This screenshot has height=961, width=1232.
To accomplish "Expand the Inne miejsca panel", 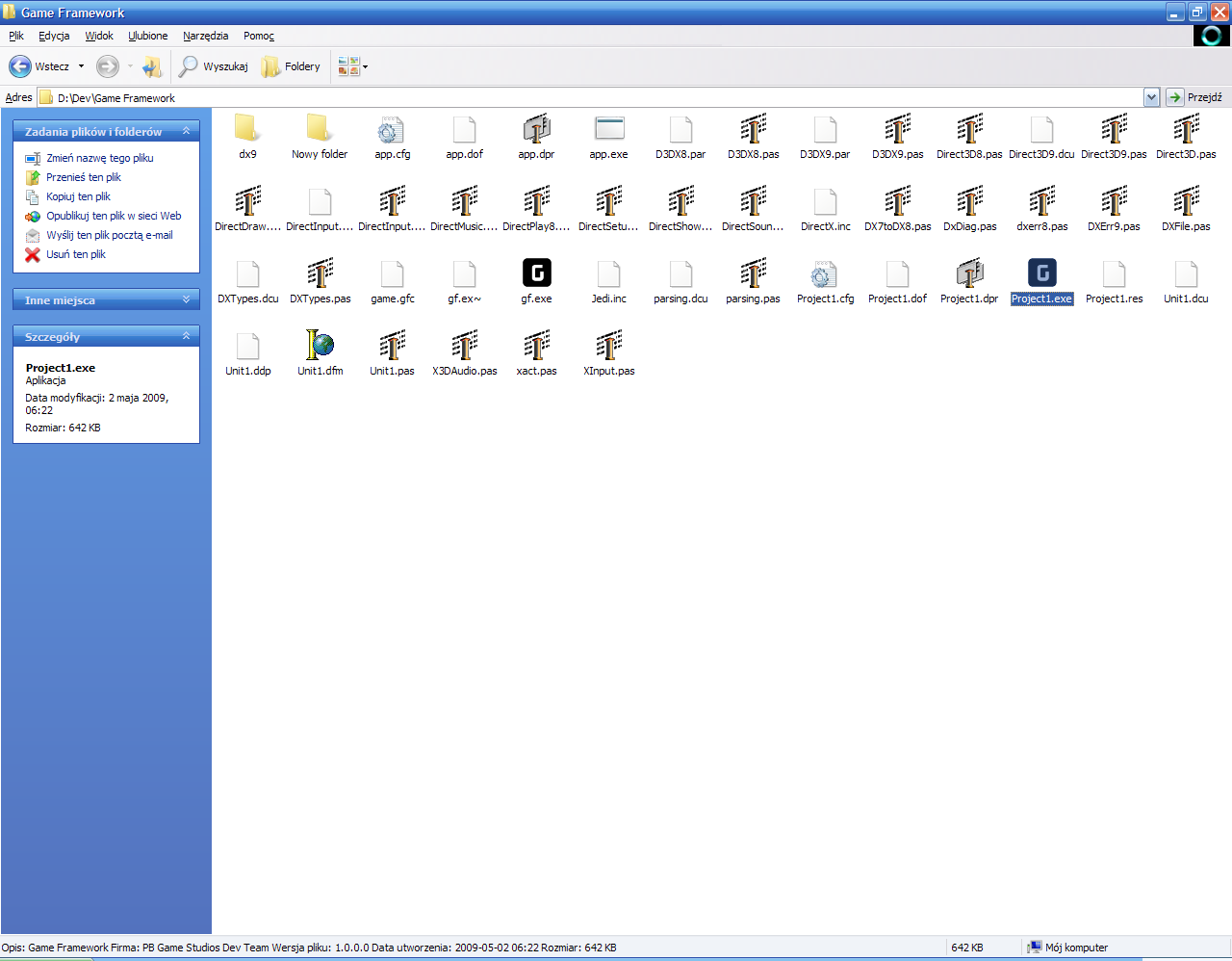I will coord(186,299).
